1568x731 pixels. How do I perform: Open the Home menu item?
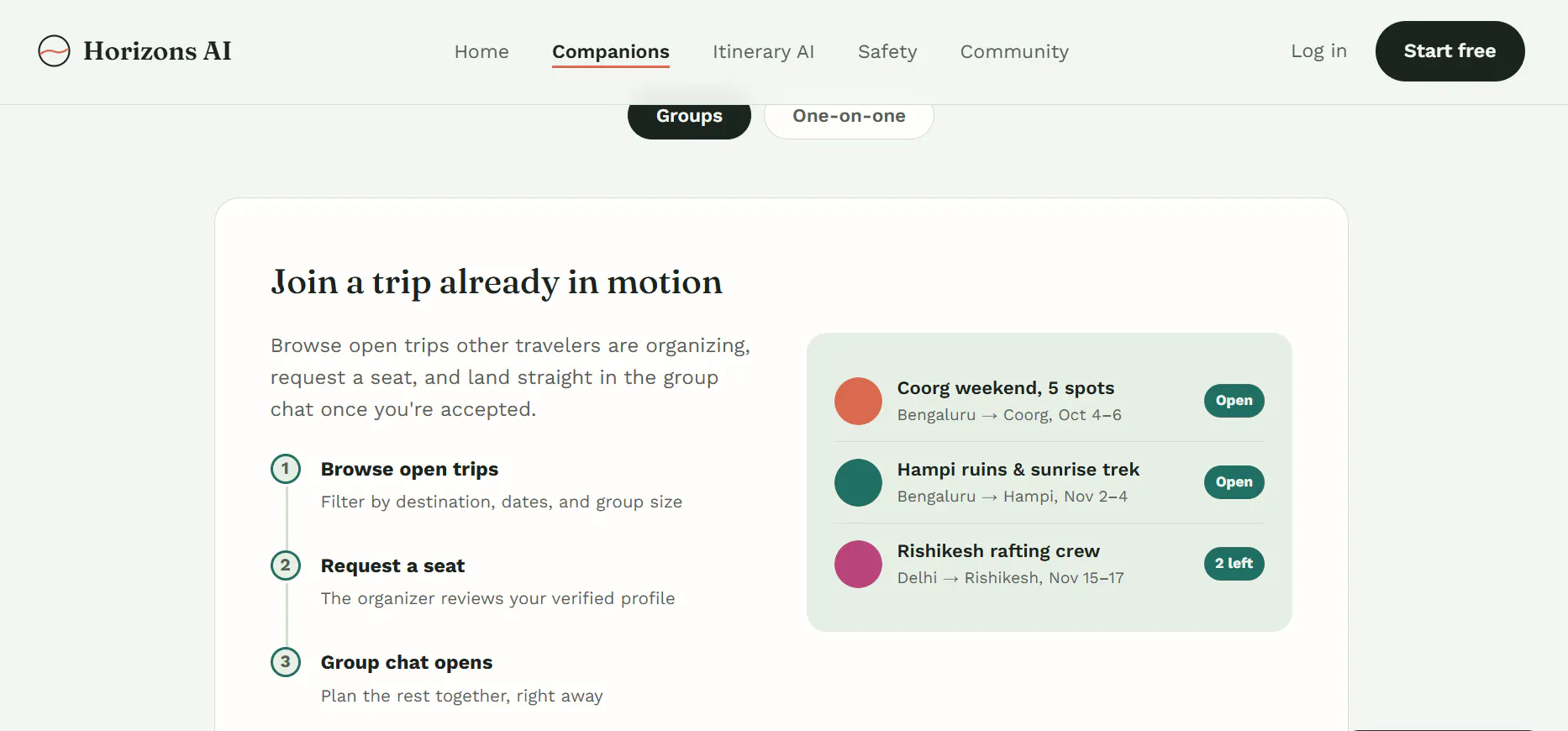(x=481, y=52)
